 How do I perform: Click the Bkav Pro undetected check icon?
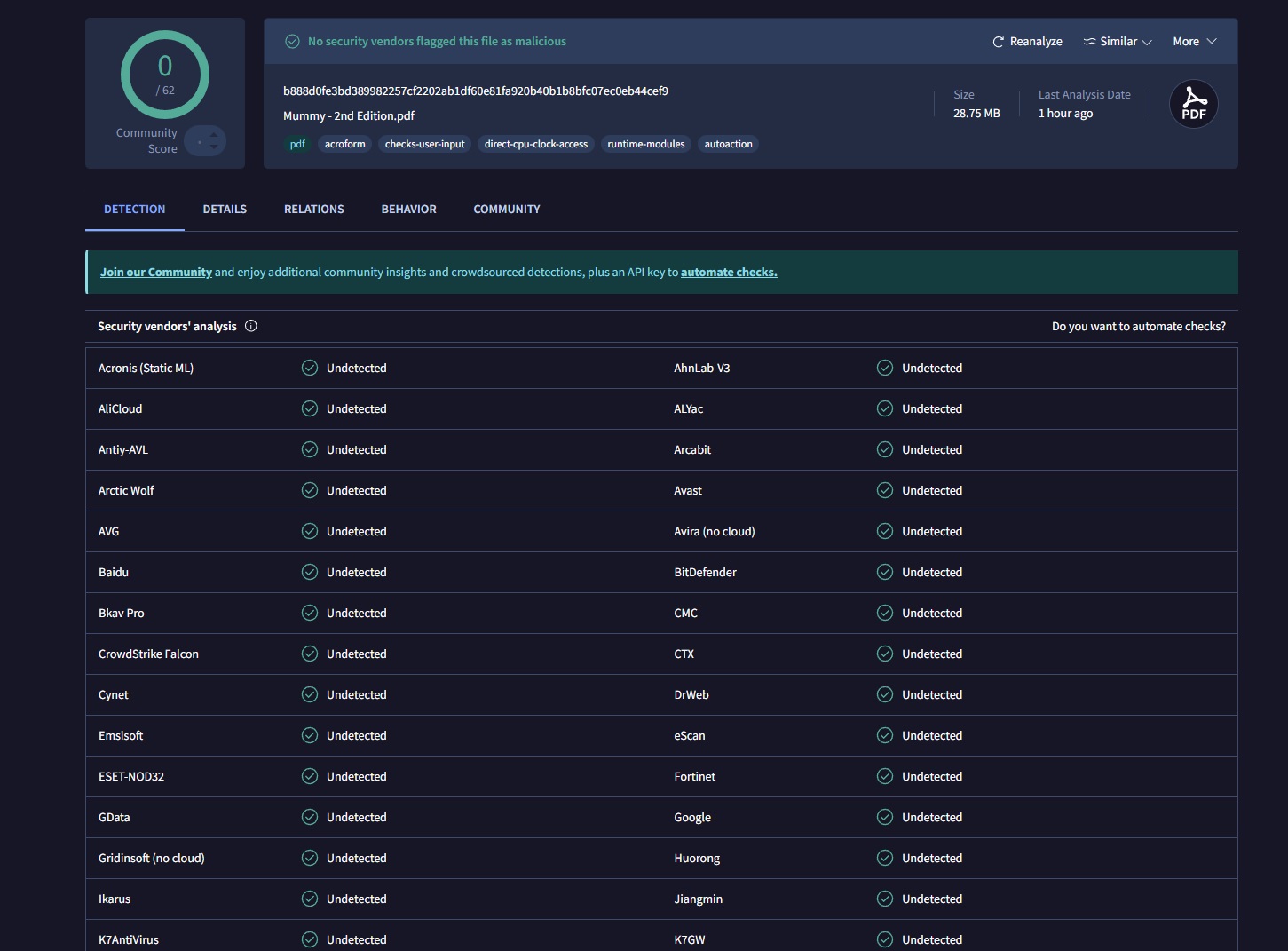310,613
